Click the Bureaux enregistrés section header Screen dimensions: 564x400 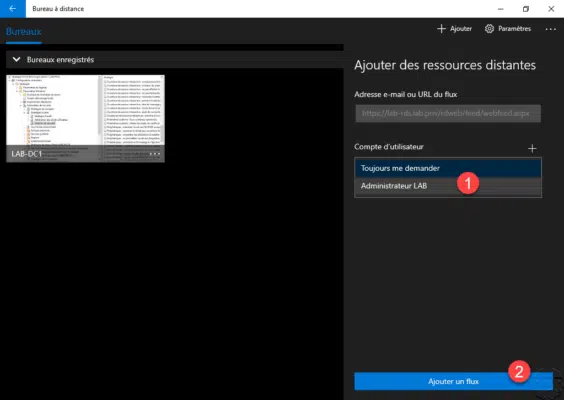pos(175,60)
